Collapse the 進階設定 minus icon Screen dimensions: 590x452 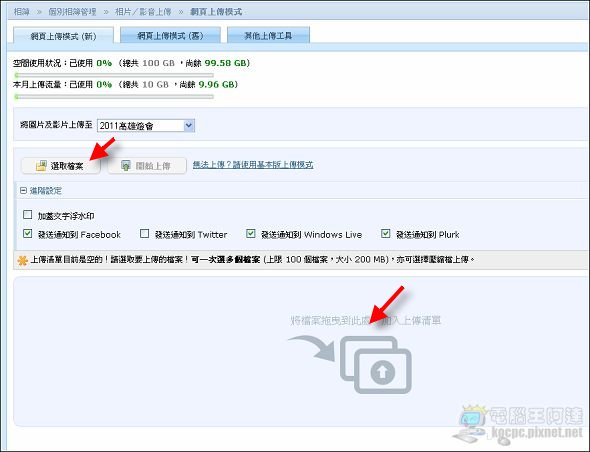[23, 191]
